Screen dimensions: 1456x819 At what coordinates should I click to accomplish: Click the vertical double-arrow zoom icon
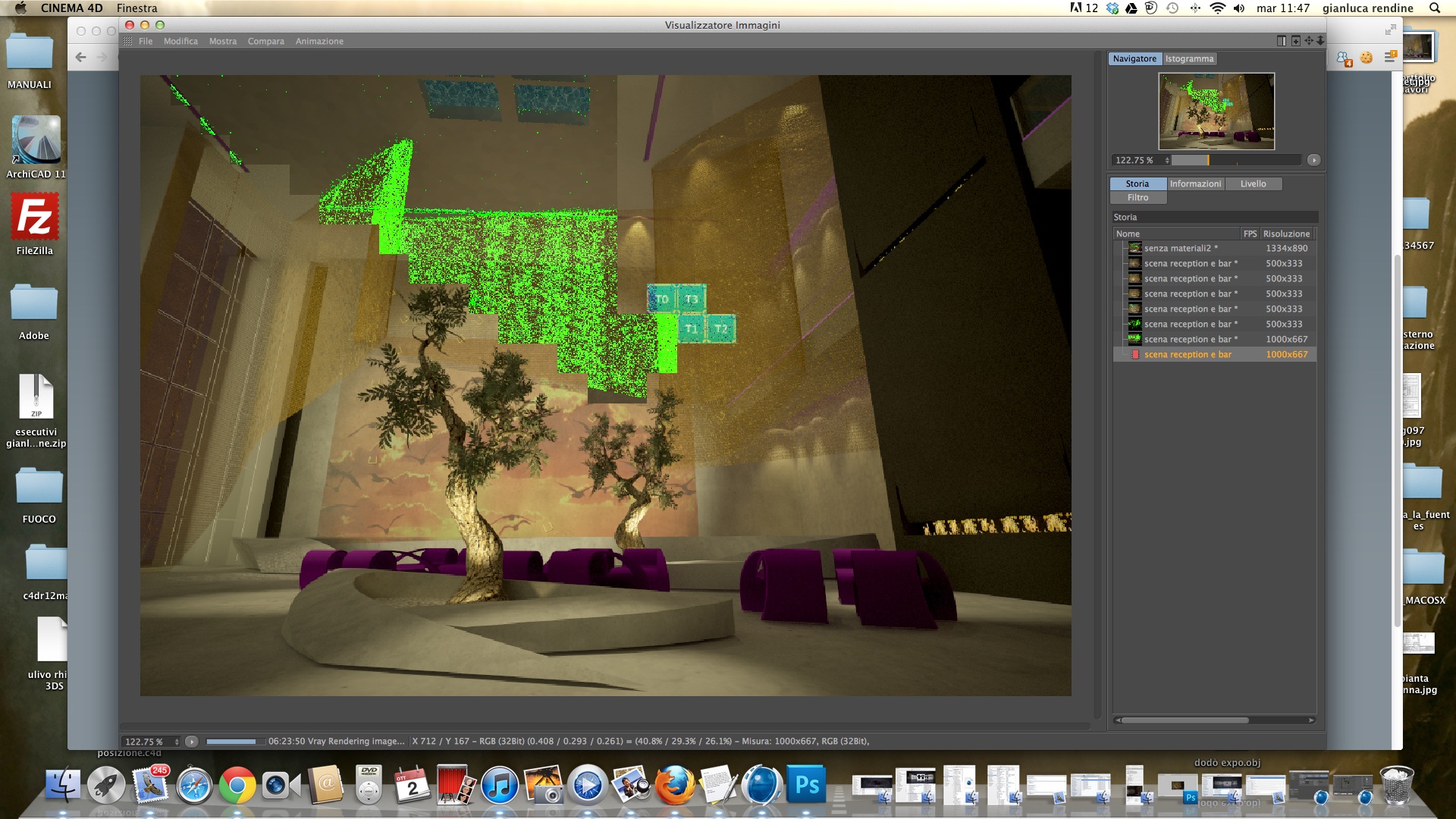click(1320, 41)
